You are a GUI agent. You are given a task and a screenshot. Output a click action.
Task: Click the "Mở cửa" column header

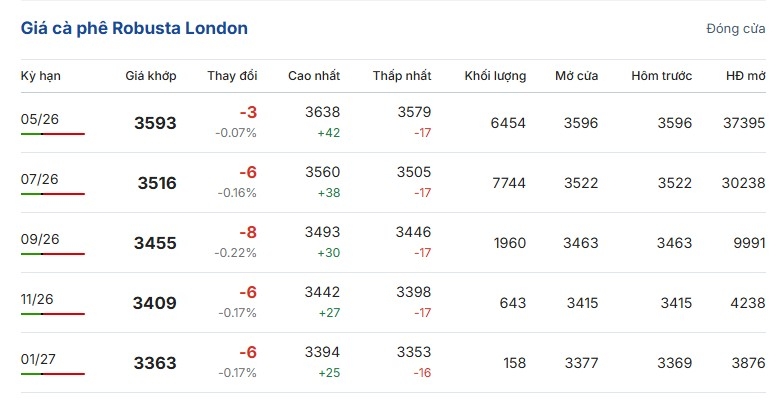[x=578, y=76]
